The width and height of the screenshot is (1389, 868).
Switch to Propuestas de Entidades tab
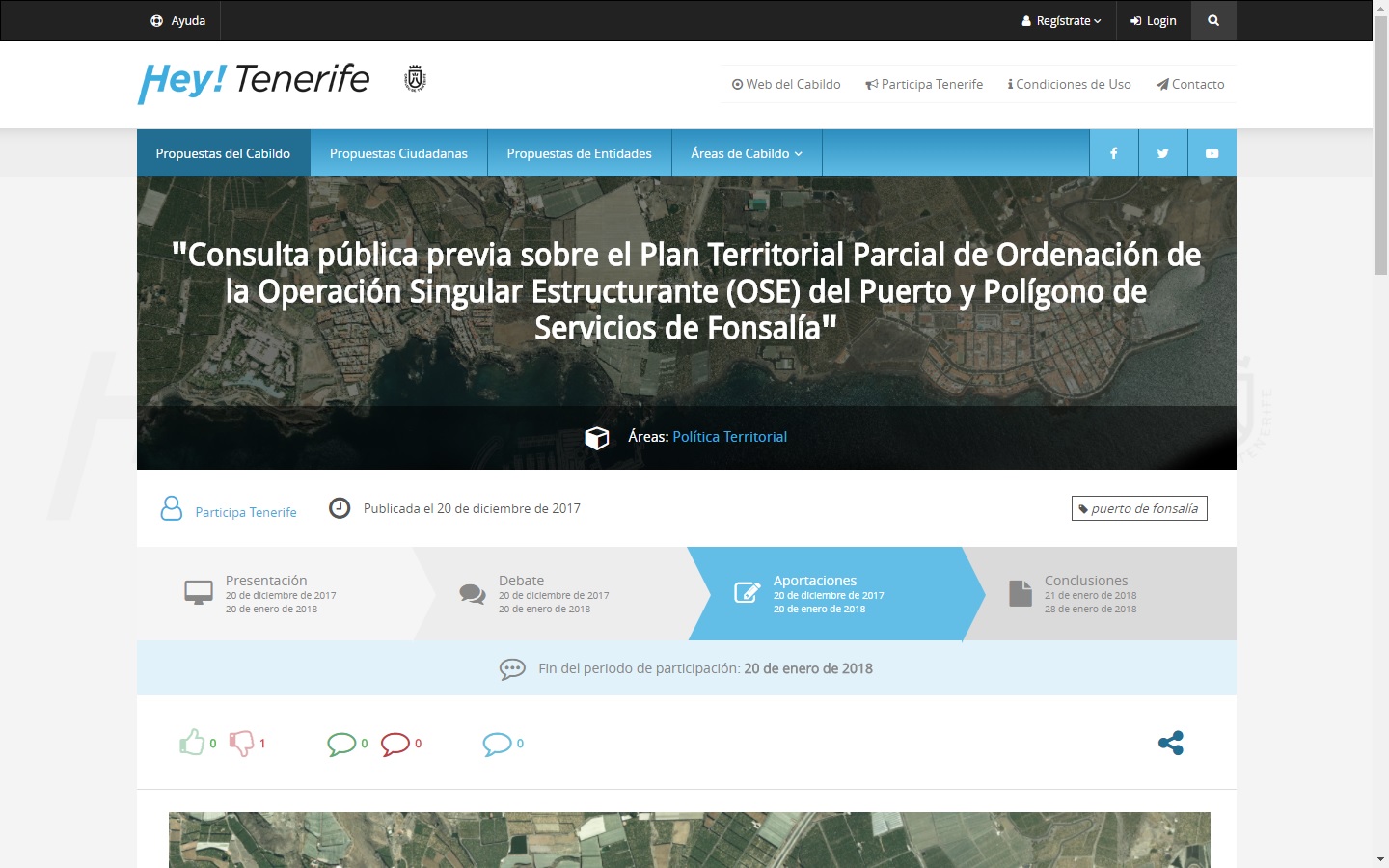tap(579, 153)
